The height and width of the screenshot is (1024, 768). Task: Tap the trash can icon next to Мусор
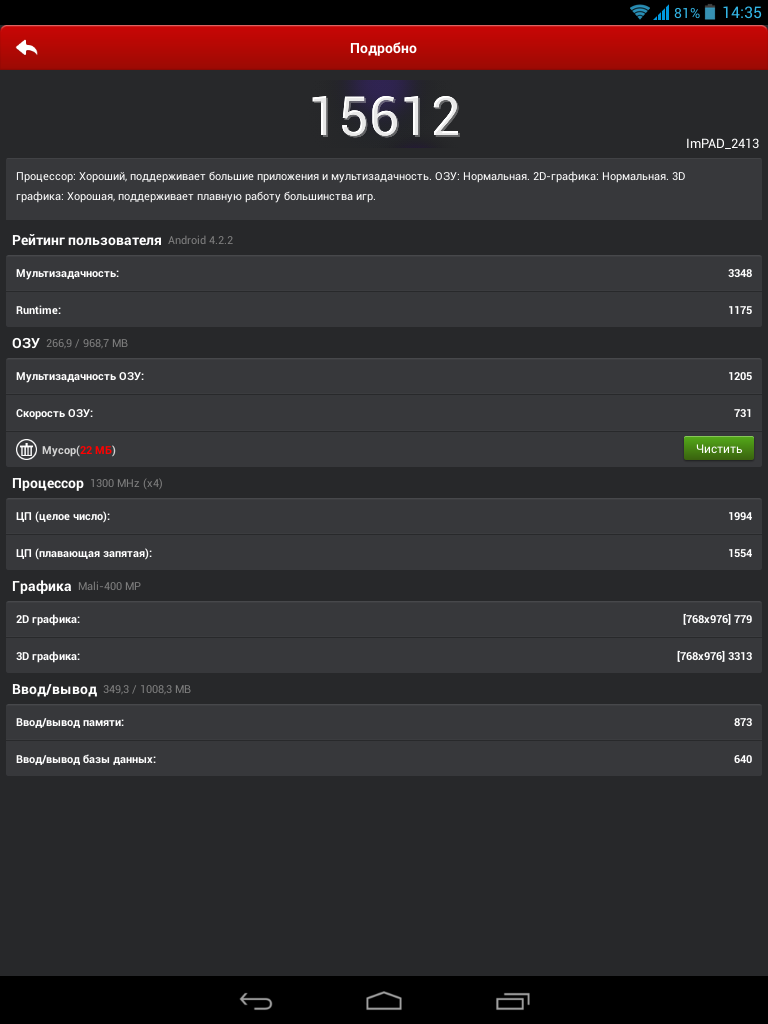[x=26, y=449]
